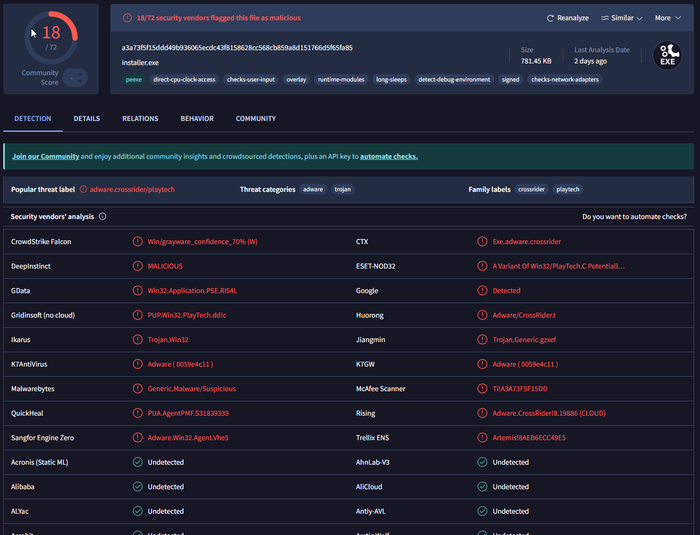Click Rising's detection alert icon

coord(482,414)
